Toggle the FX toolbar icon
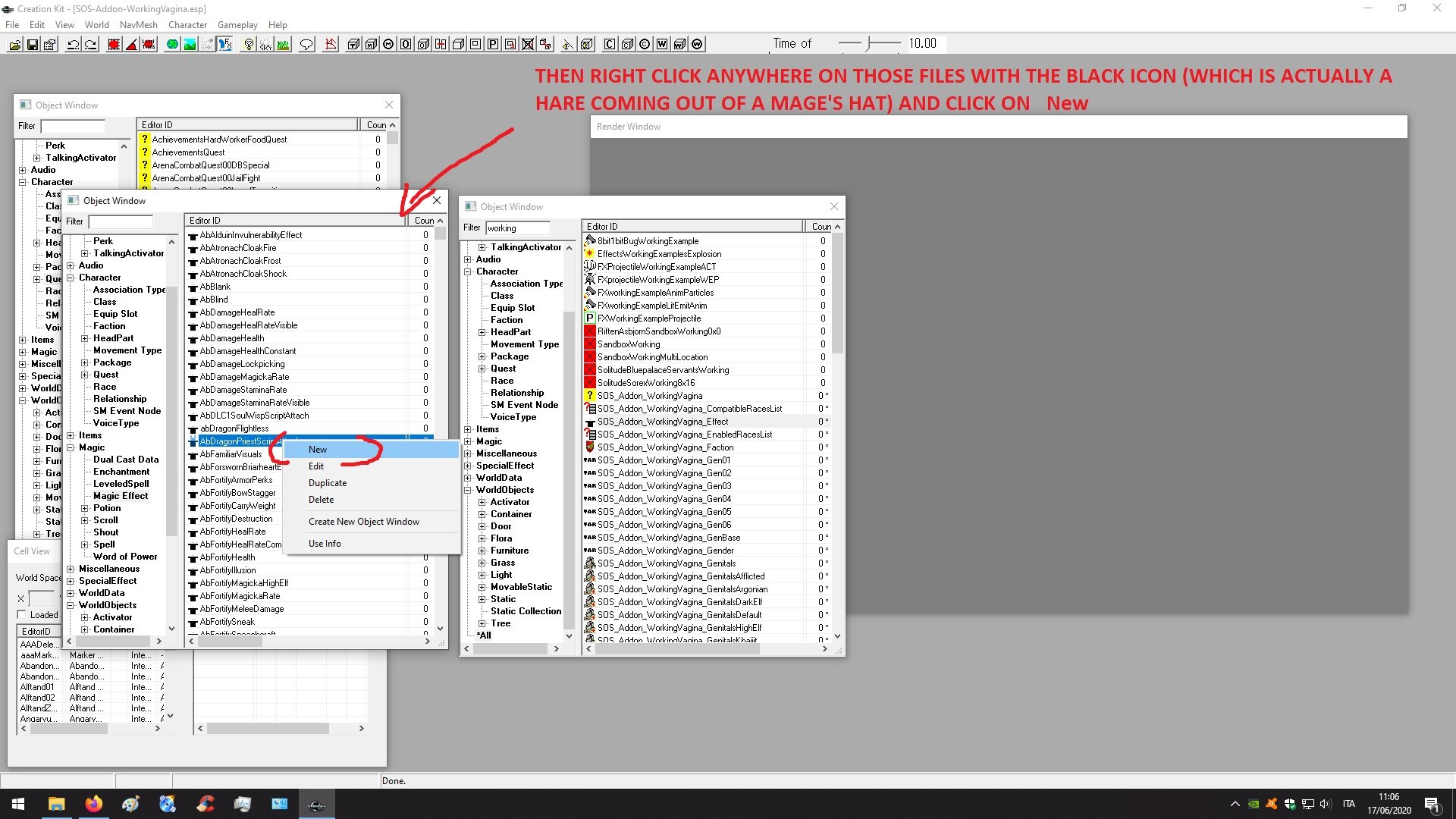This screenshot has width=1456, height=819. 225,44
